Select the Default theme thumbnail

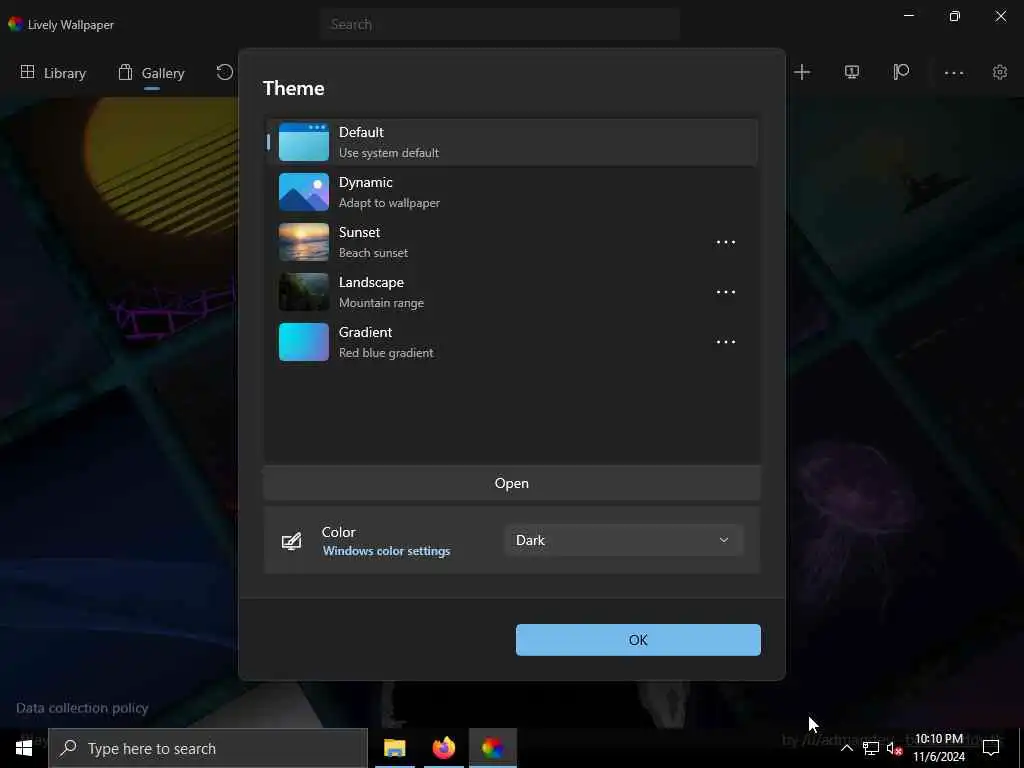tap(304, 142)
